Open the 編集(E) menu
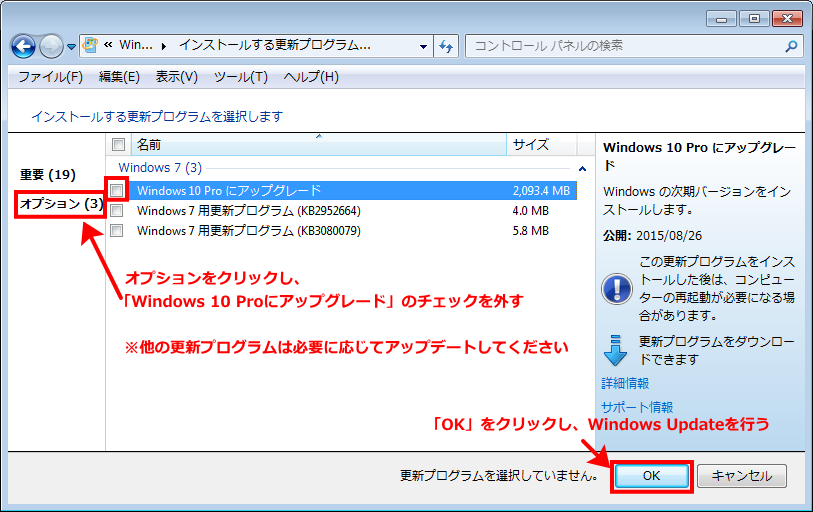Screen dimensions: 813x512 119,77
